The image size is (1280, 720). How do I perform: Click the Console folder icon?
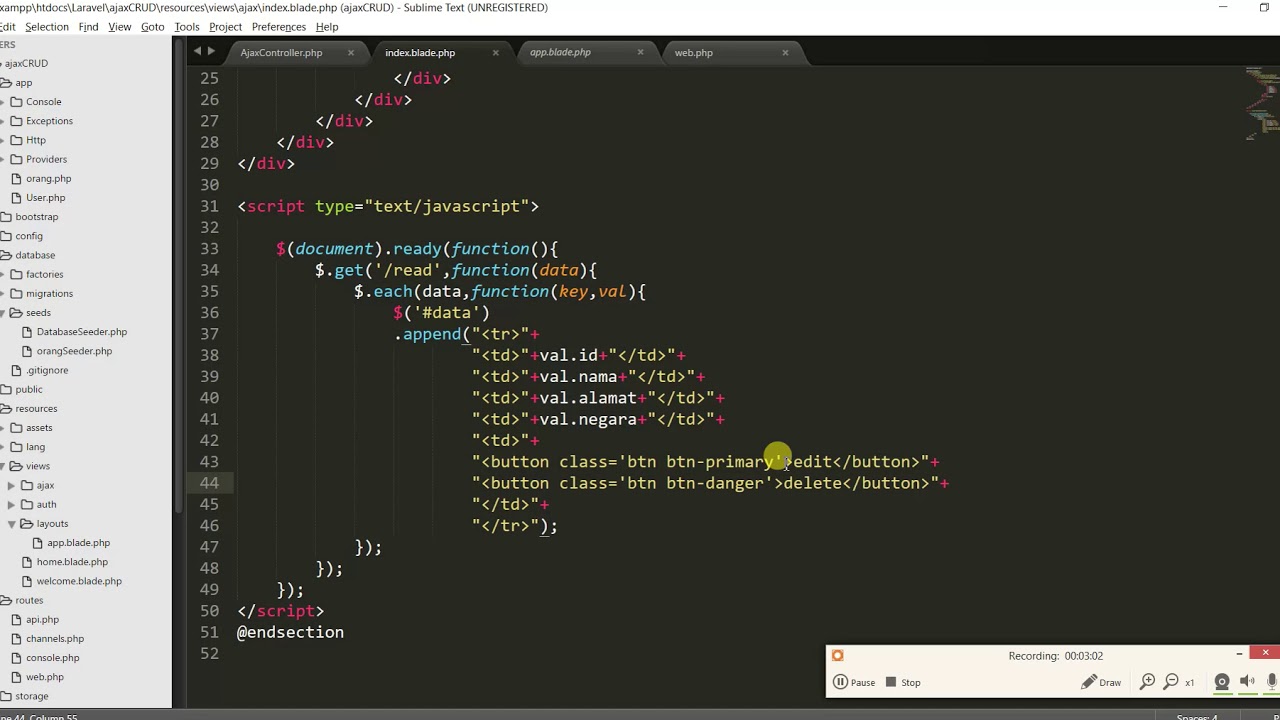[x=17, y=102]
